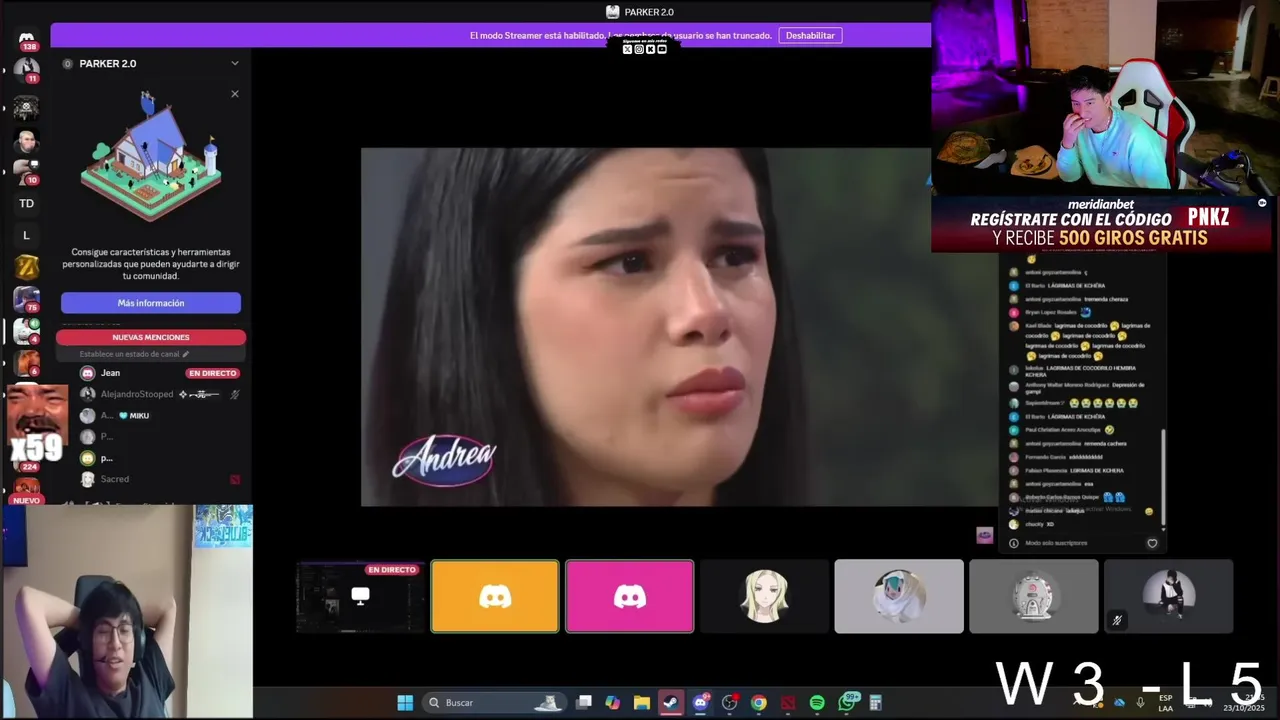Open the server icon with 75 badge
Screen dimensions: 1280x720
(26, 299)
